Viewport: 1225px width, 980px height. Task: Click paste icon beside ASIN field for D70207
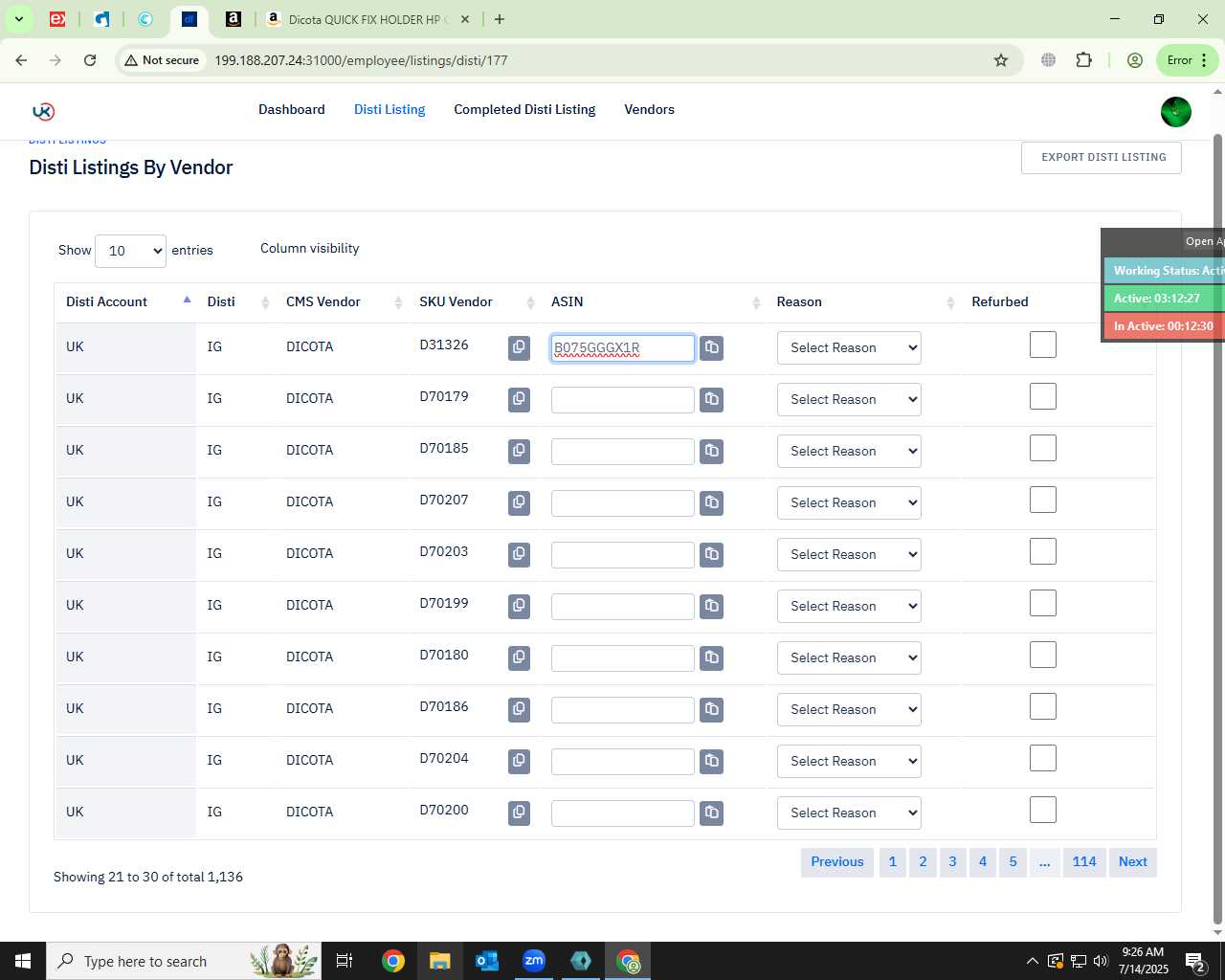(711, 502)
